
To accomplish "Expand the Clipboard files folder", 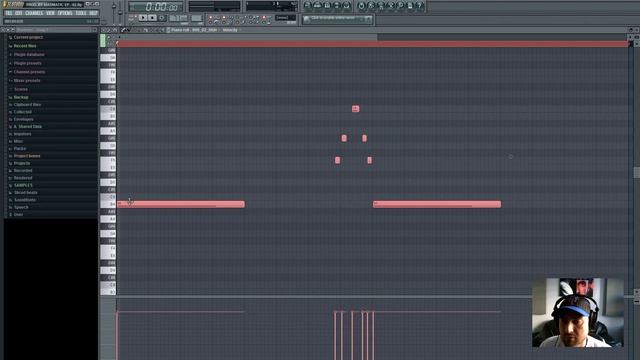I will pos(27,104).
